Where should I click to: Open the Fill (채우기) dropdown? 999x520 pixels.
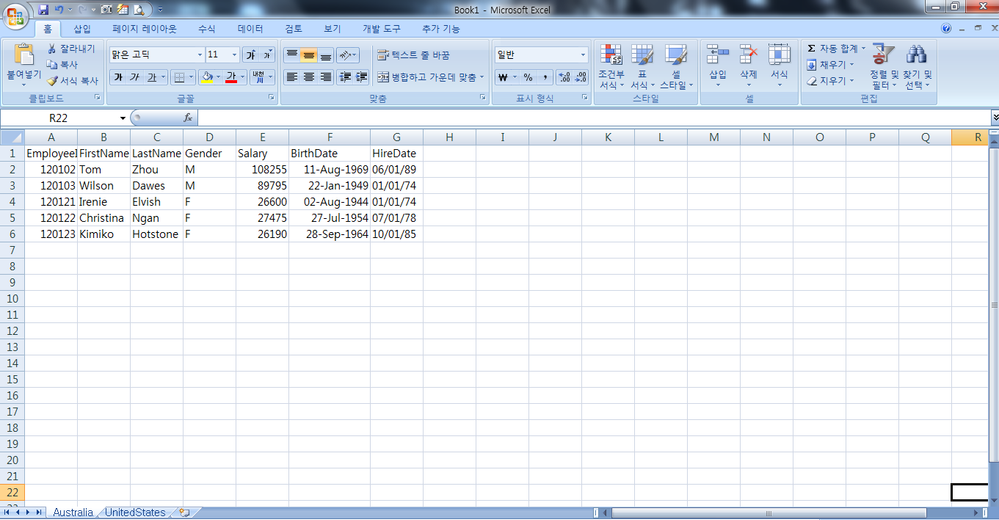(x=830, y=64)
